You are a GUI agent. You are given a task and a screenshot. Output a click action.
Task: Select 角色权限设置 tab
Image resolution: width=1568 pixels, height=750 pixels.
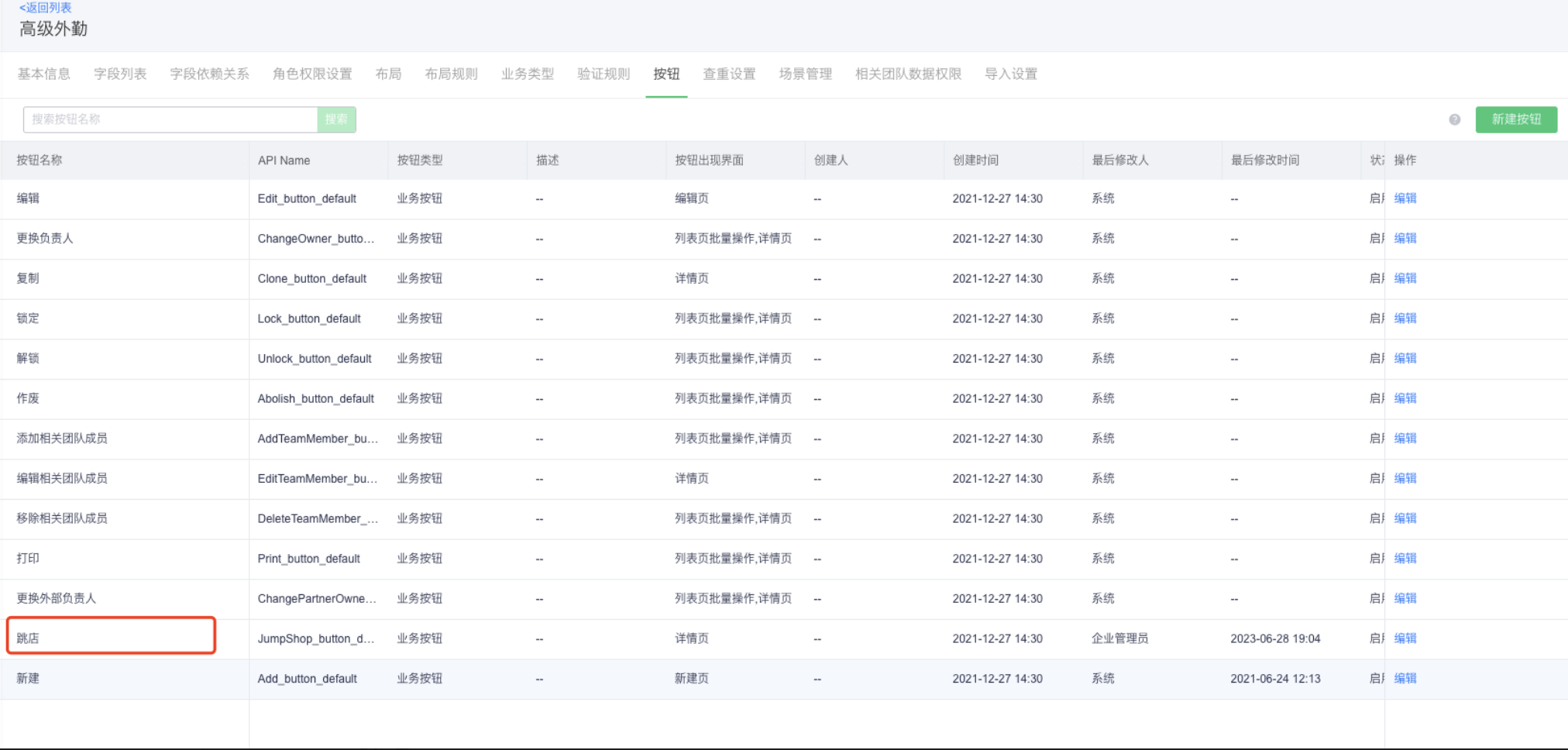(312, 74)
